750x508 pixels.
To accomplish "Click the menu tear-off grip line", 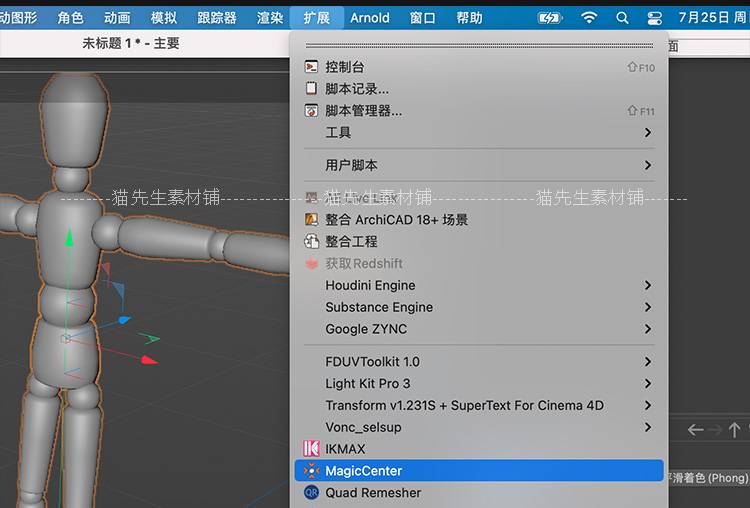I will point(479,45).
